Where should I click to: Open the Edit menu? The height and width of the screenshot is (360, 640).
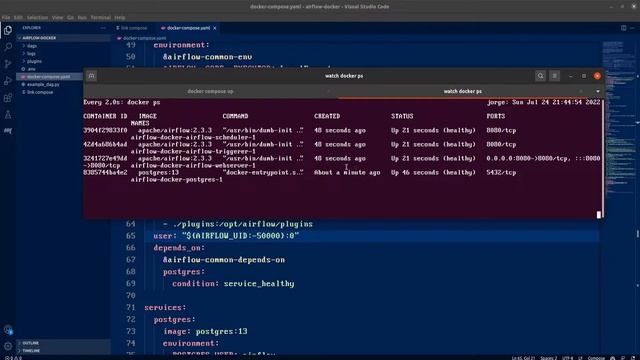pos(18,18)
